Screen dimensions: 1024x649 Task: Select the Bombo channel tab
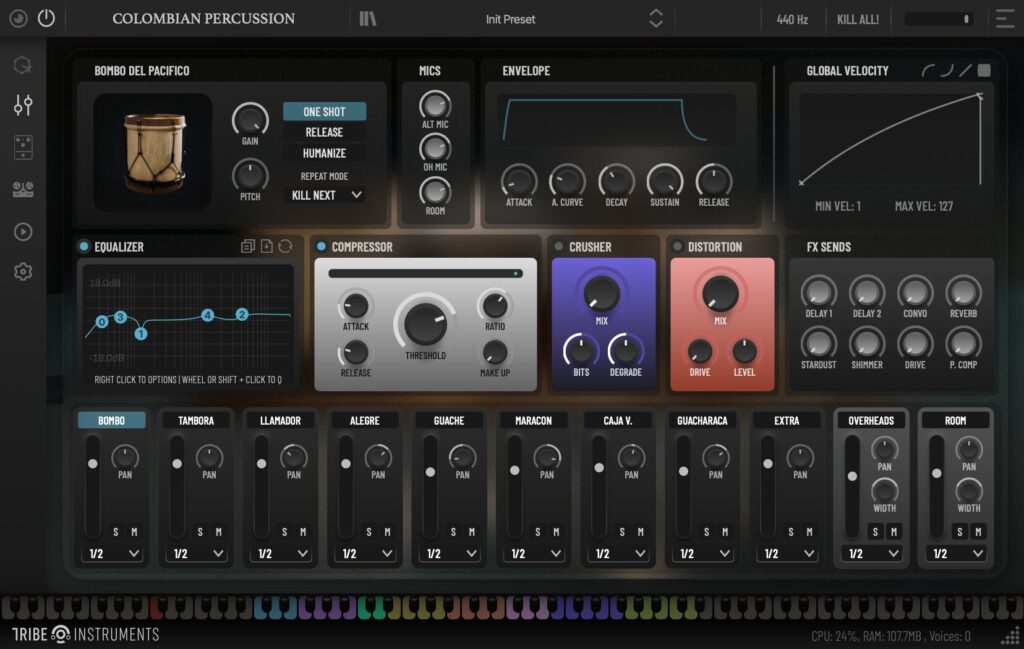112,420
